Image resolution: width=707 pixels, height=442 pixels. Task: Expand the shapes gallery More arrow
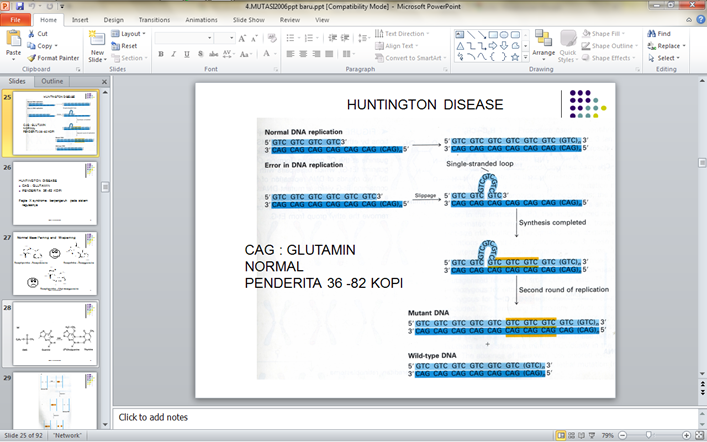click(525, 57)
